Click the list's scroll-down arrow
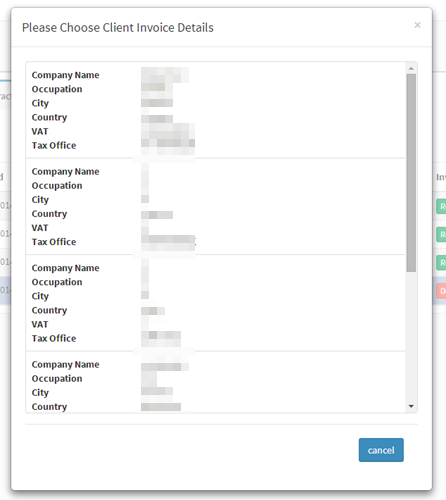446x500 pixels. pyautogui.click(x=411, y=406)
